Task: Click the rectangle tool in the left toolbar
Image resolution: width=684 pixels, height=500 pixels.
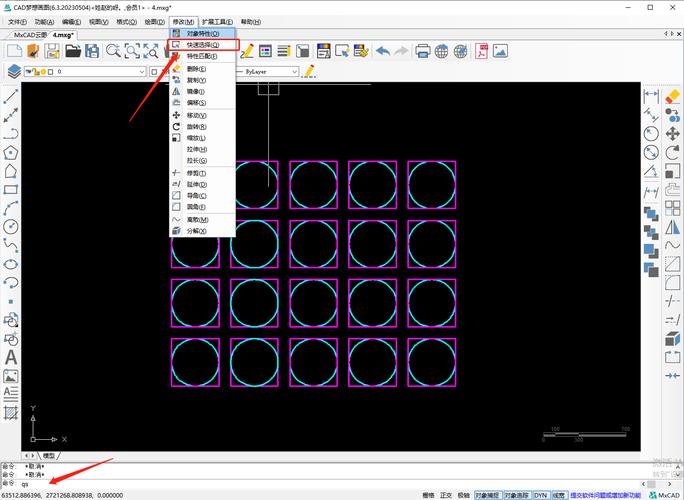Action: point(11,190)
